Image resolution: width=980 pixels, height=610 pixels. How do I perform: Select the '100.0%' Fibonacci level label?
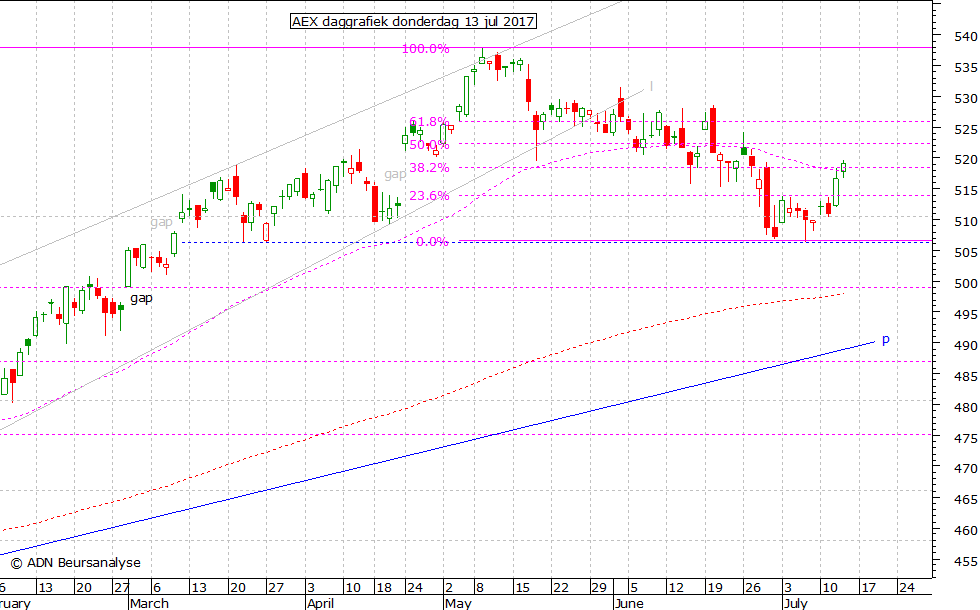point(425,49)
